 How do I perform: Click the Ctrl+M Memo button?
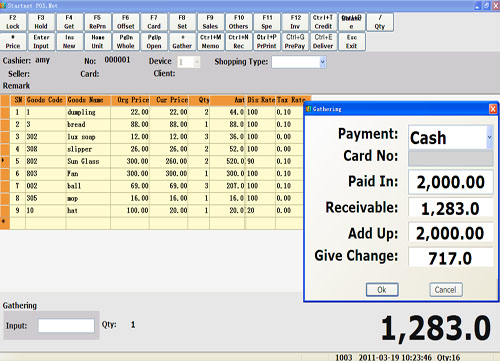tap(210, 42)
